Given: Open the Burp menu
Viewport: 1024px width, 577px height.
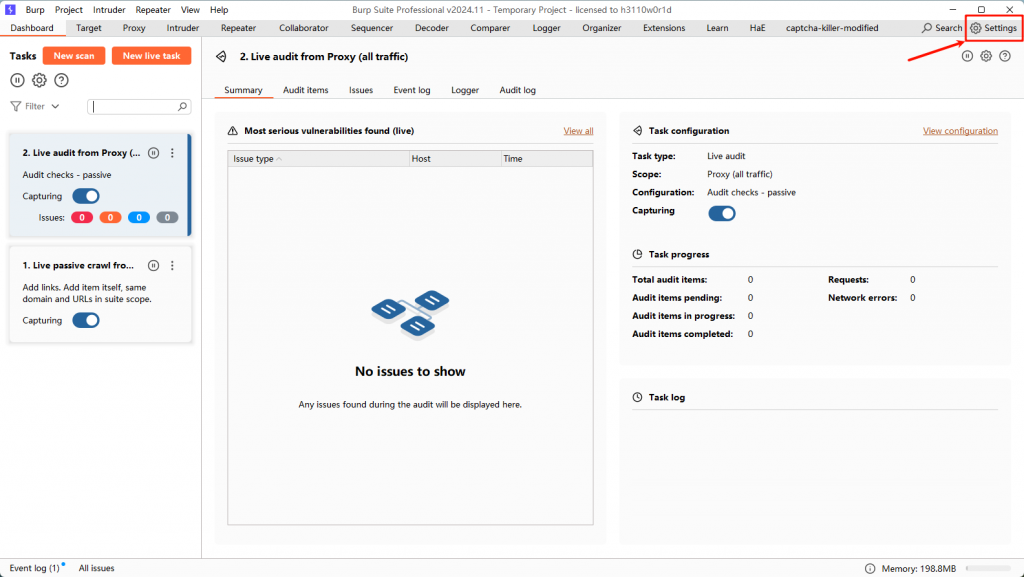Looking at the screenshot, I should click(x=35, y=10).
